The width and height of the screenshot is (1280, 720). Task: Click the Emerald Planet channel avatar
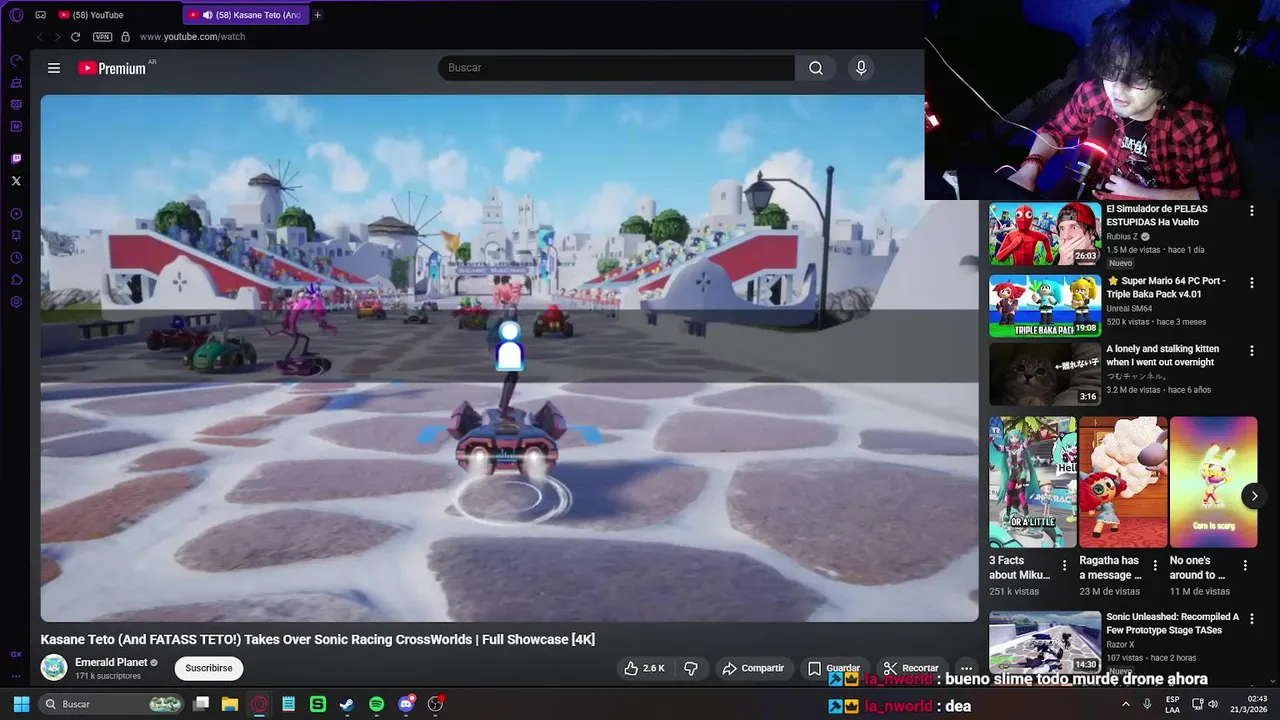click(54, 668)
